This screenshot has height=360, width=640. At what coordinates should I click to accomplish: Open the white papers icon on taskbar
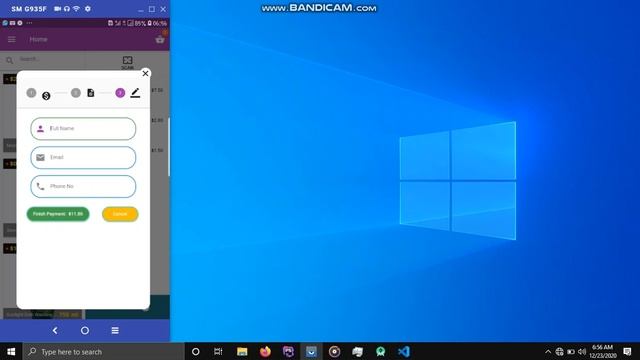point(358,351)
